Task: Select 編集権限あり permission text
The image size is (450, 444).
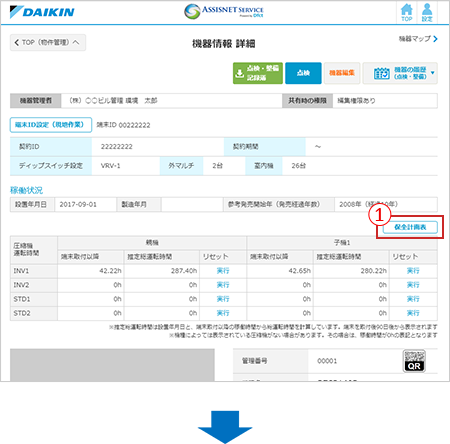Action: [x=356, y=101]
